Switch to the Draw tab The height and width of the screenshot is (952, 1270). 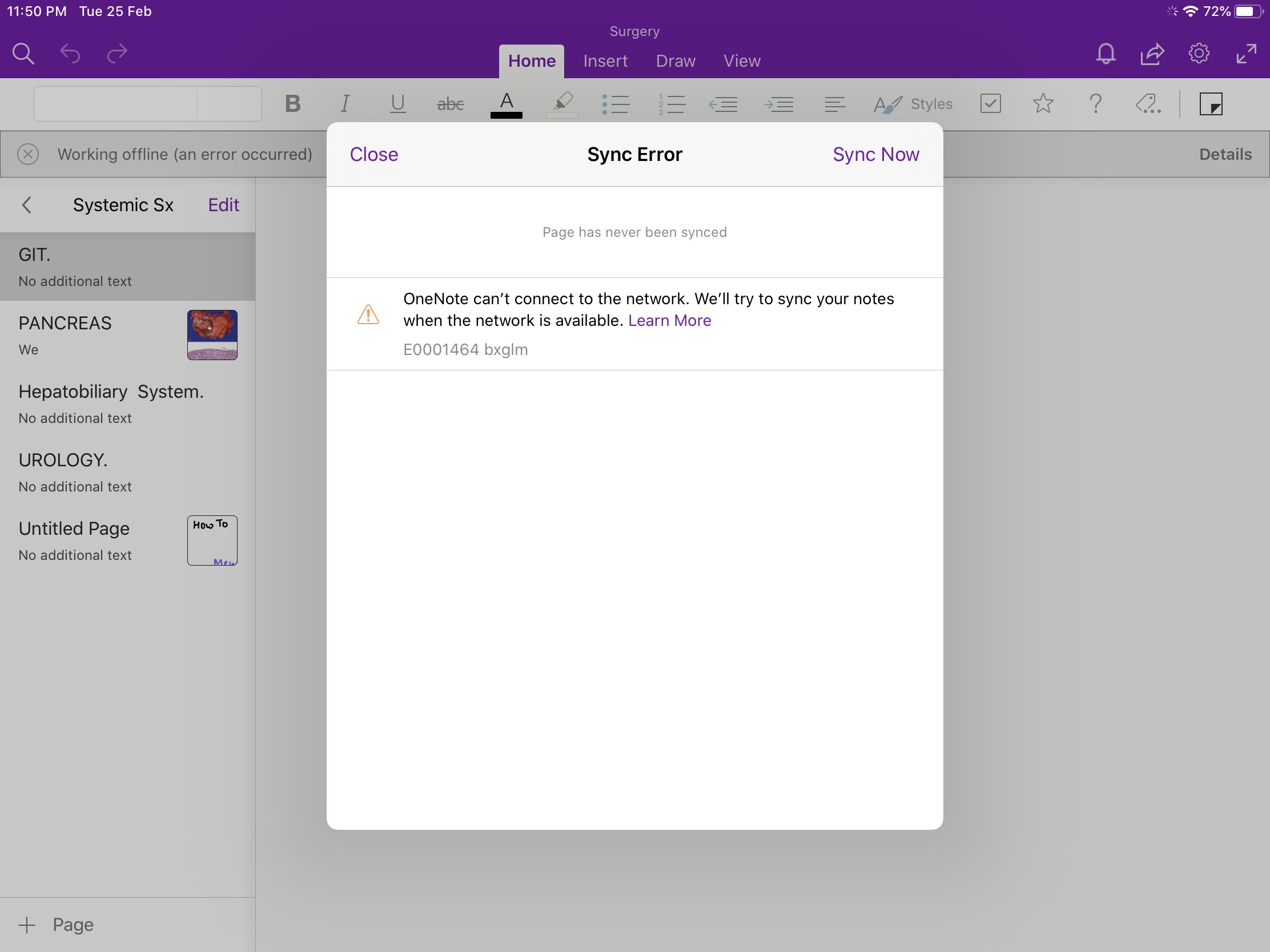pos(676,61)
